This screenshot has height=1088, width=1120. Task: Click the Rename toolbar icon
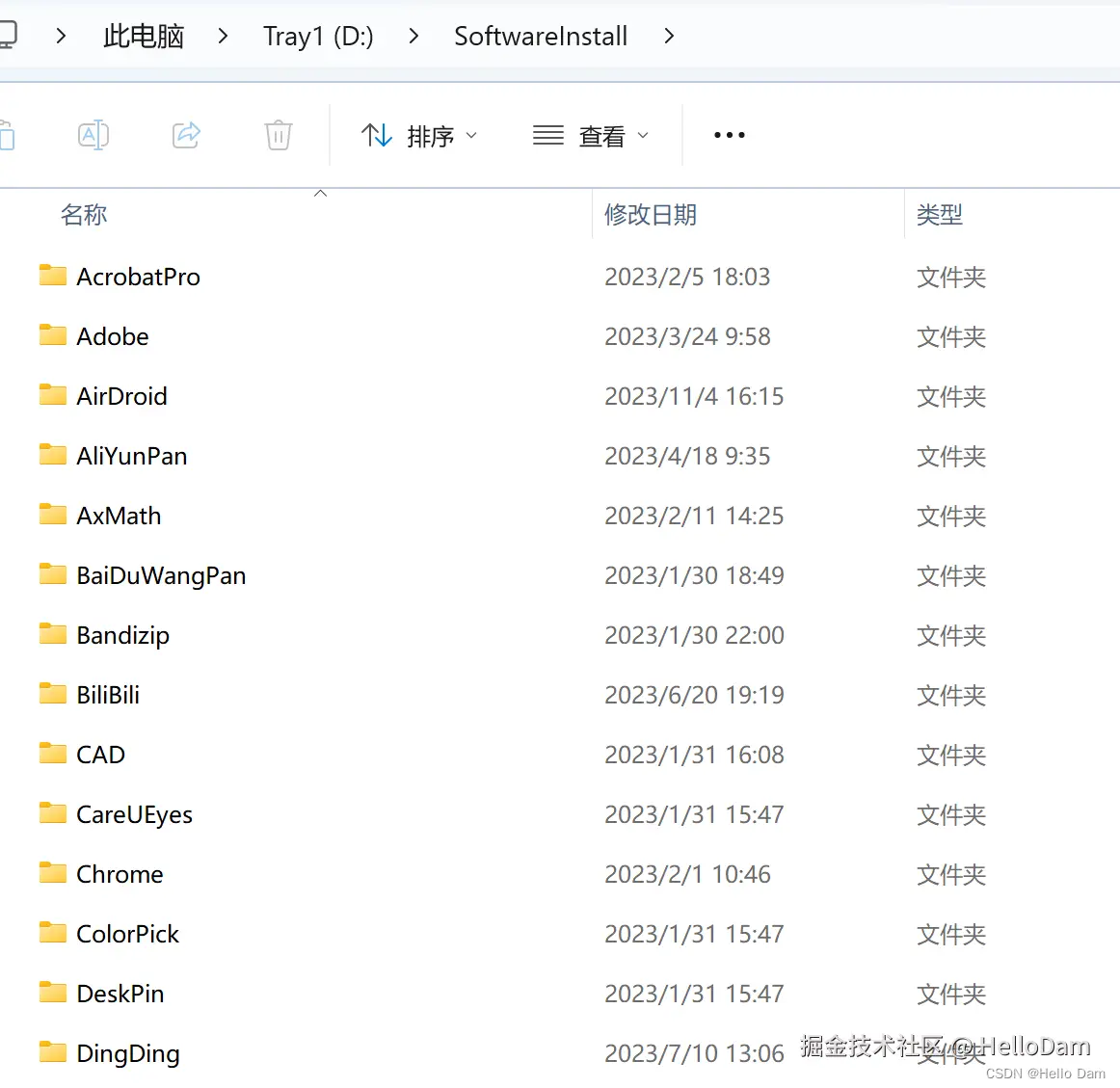click(93, 134)
